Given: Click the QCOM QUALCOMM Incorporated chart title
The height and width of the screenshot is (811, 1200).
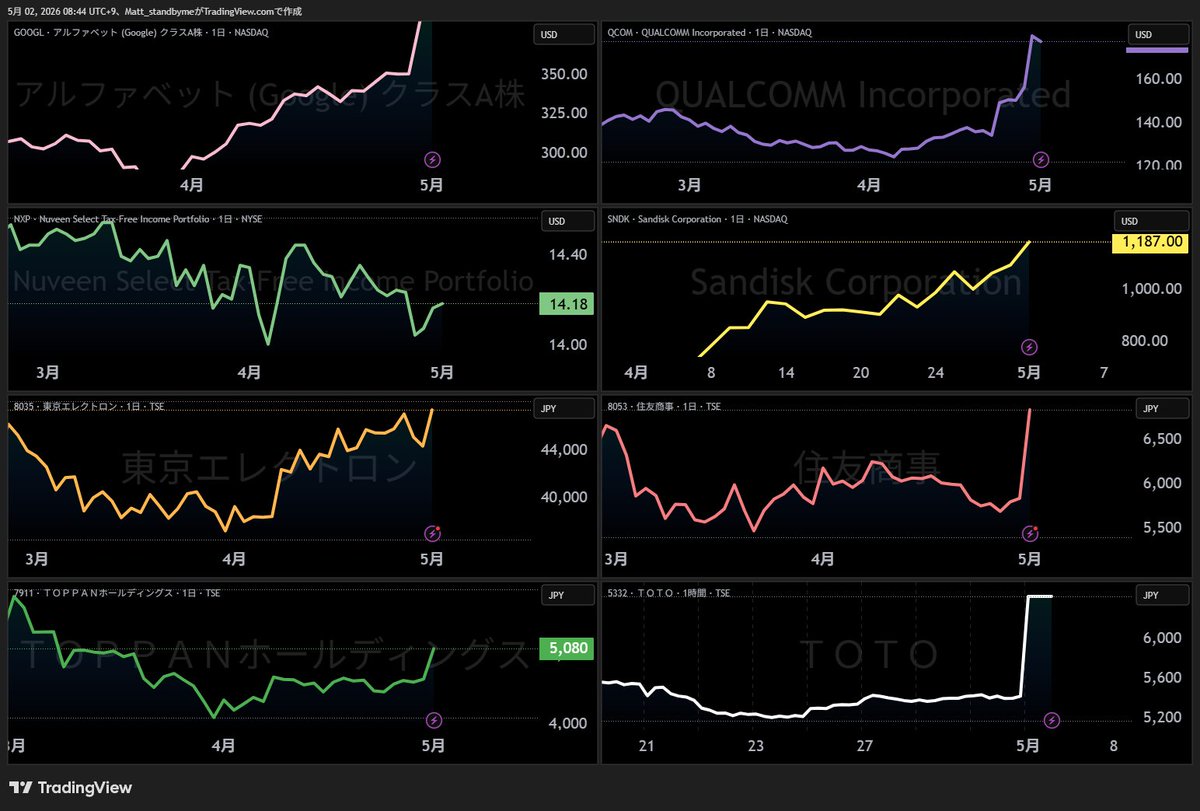Looking at the screenshot, I should point(709,32).
